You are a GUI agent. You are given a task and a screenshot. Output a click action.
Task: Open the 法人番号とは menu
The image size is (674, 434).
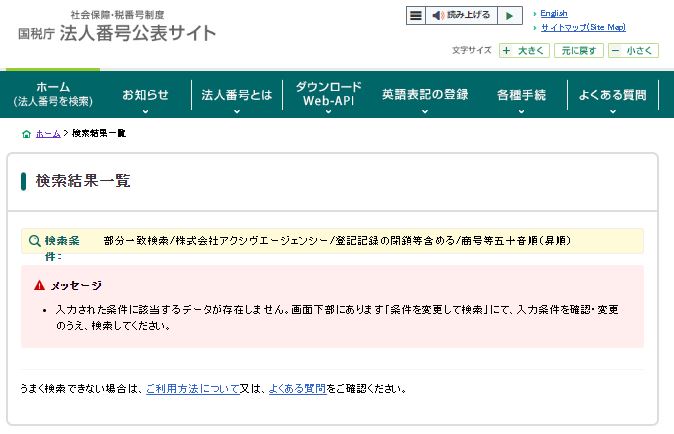point(236,95)
